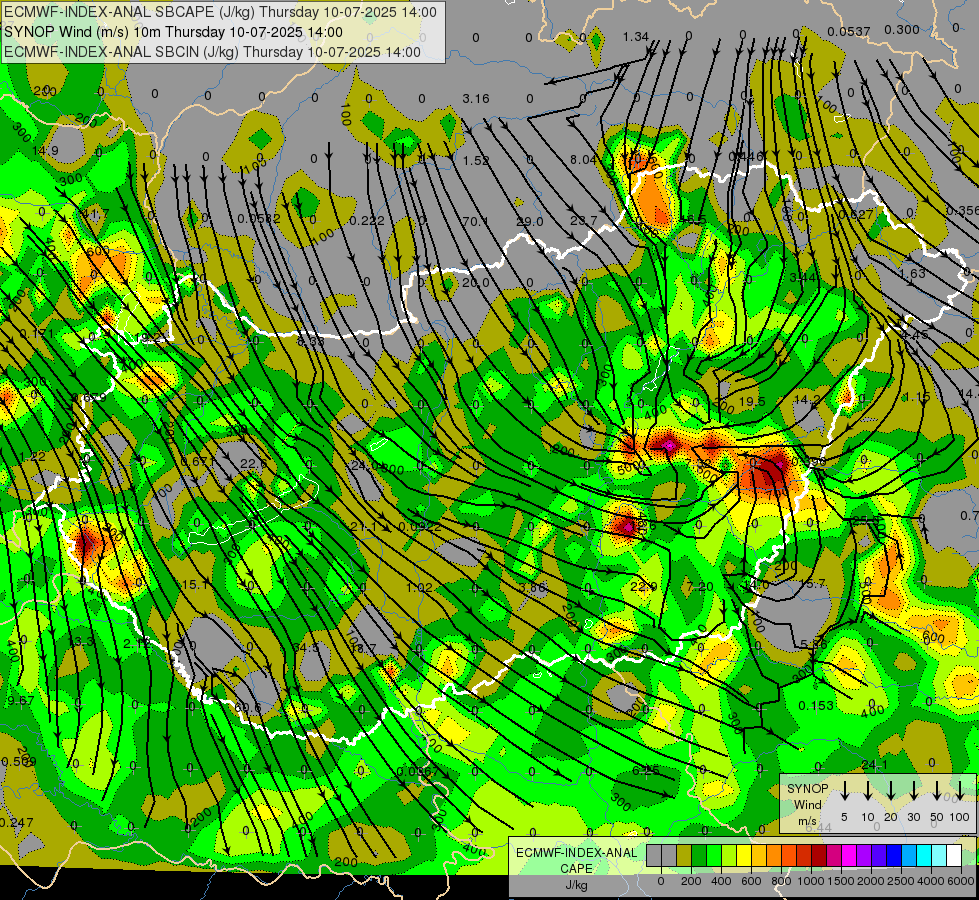Click the 1.63 value on map
The width and height of the screenshot is (979, 900).
pyautogui.click(x=912, y=274)
